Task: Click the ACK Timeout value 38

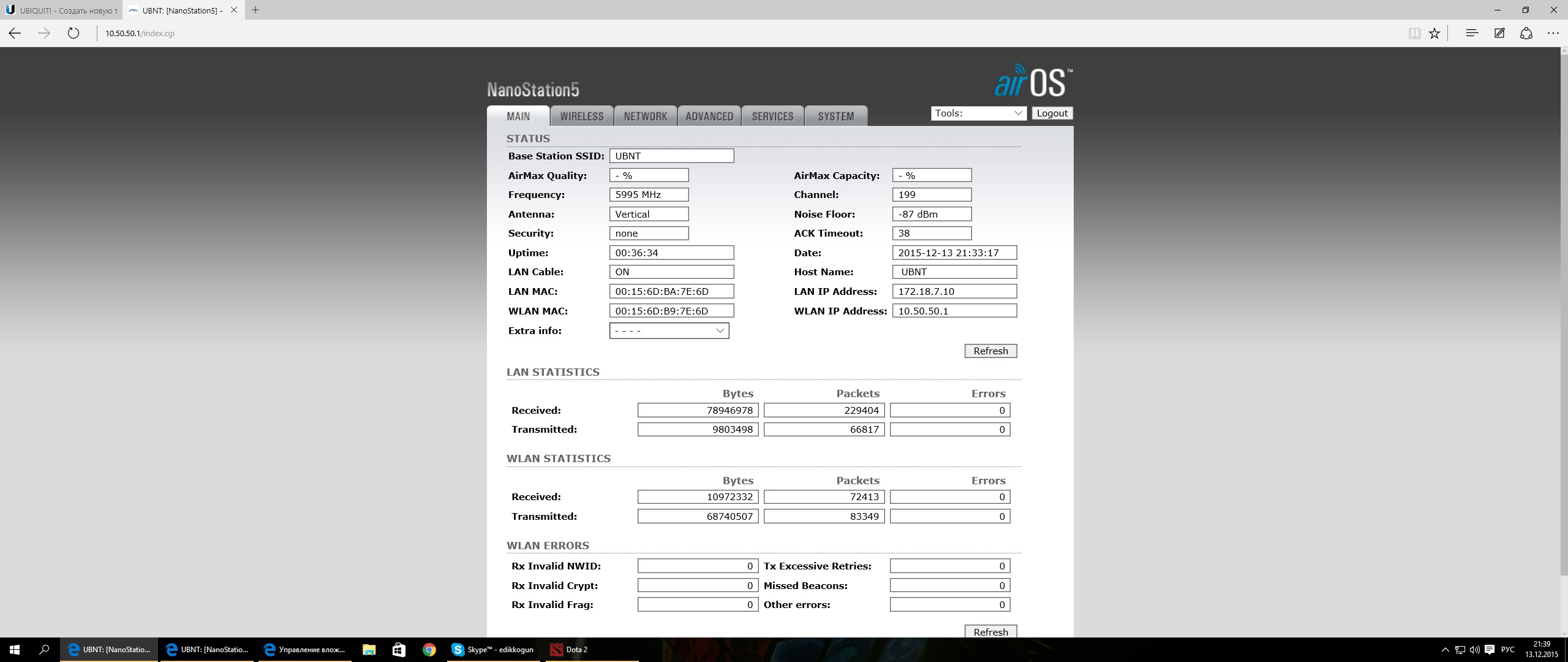Action: pos(932,233)
